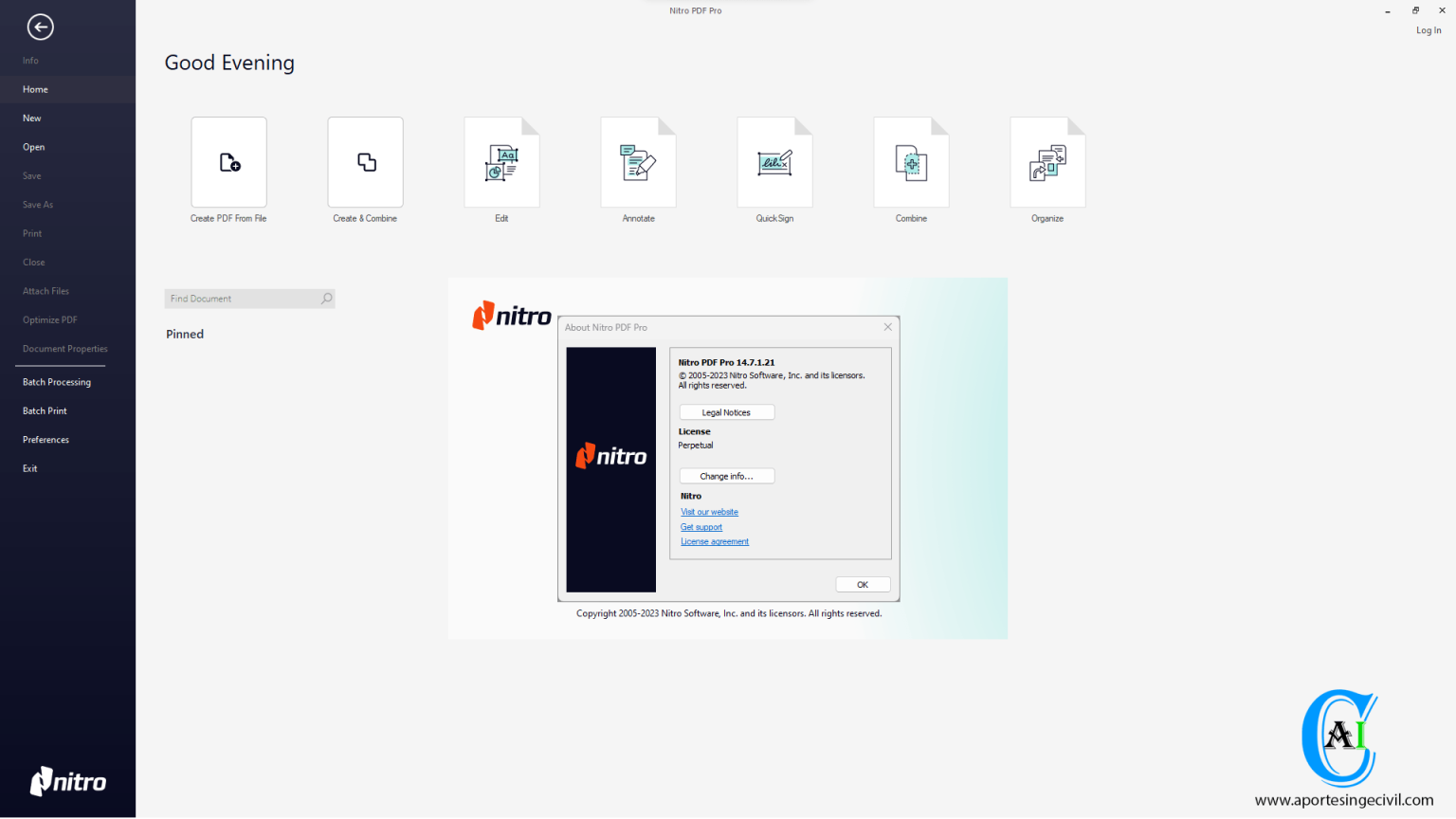The width and height of the screenshot is (1456, 819).
Task: Open the Combine tool
Action: click(911, 162)
